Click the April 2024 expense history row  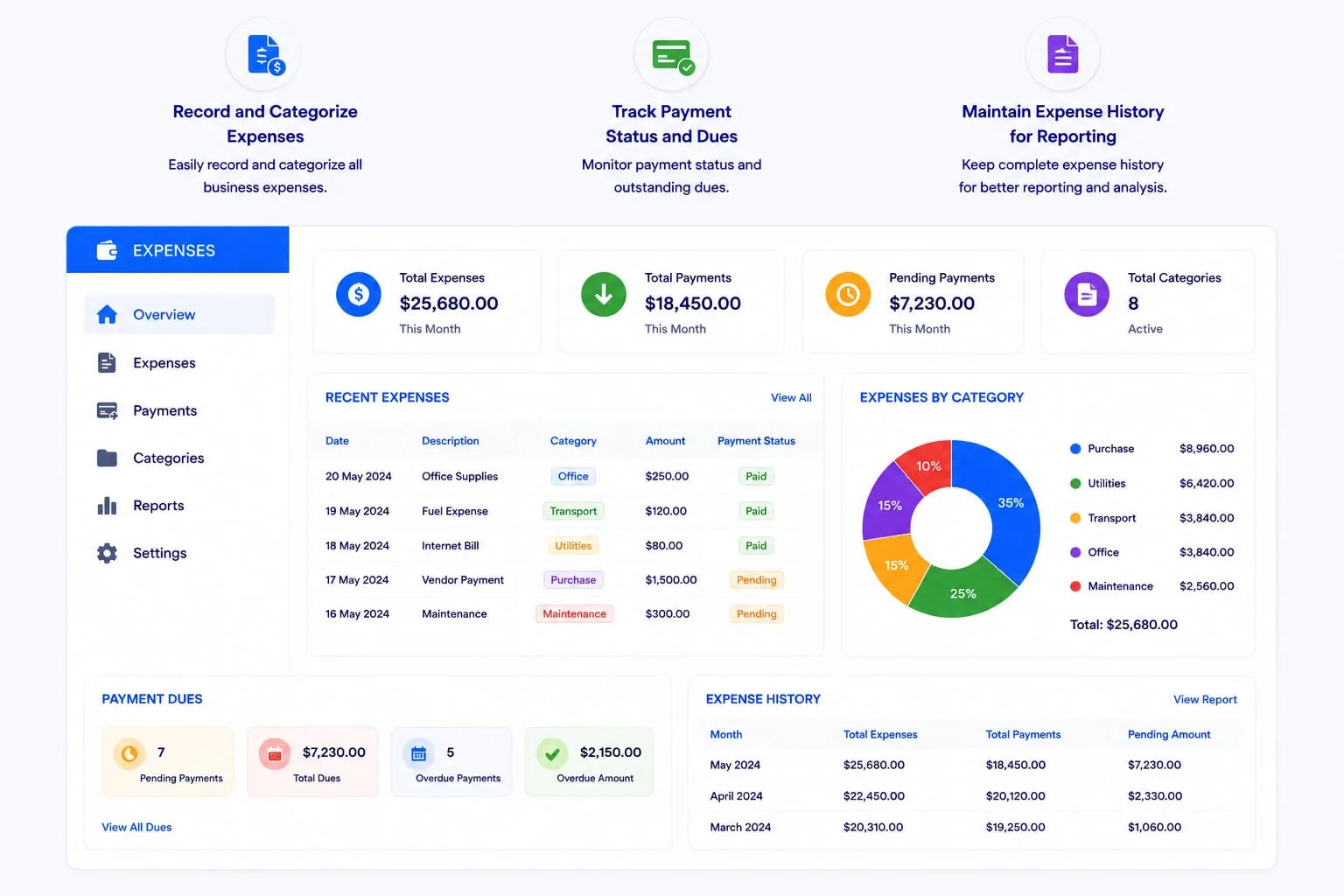pos(971,796)
